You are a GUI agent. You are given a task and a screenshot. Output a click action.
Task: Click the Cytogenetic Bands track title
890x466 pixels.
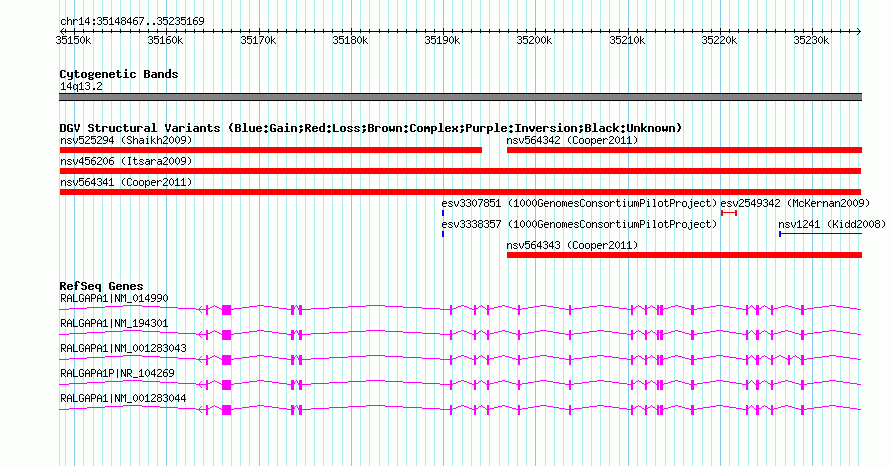click(119, 74)
